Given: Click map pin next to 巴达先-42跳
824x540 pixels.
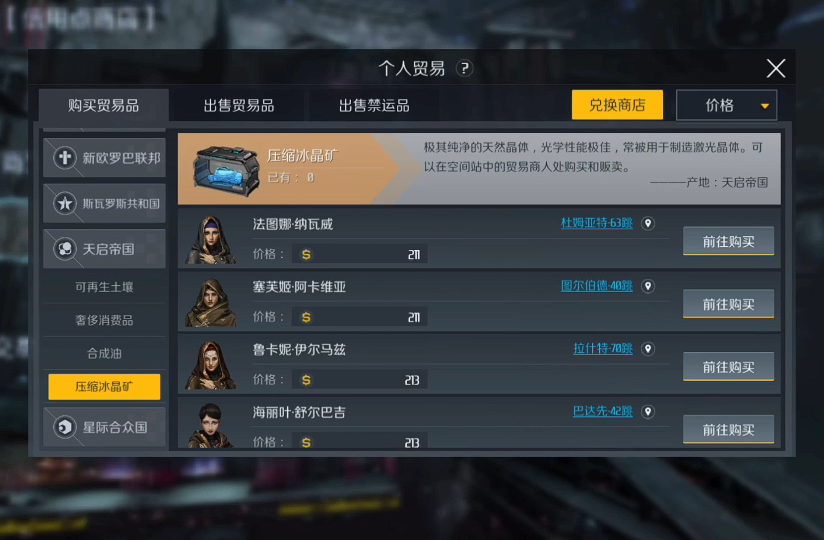Looking at the screenshot, I should point(648,412).
